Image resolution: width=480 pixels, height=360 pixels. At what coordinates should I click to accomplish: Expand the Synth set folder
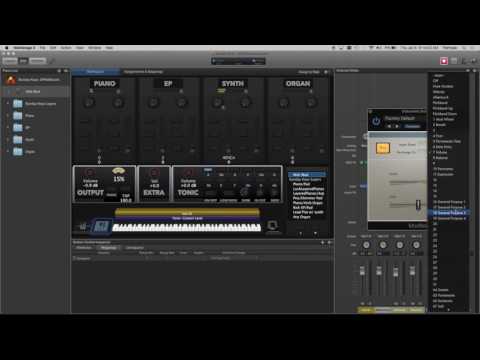click(8, 140)
